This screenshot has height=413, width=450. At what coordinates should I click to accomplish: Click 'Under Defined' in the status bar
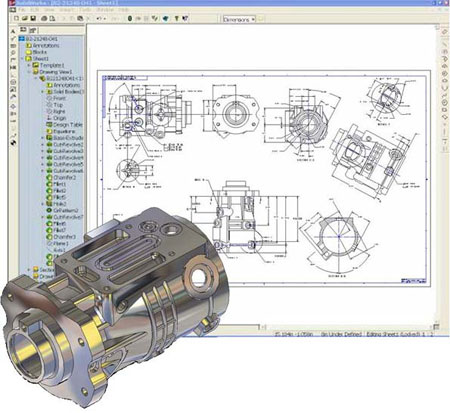345,334
